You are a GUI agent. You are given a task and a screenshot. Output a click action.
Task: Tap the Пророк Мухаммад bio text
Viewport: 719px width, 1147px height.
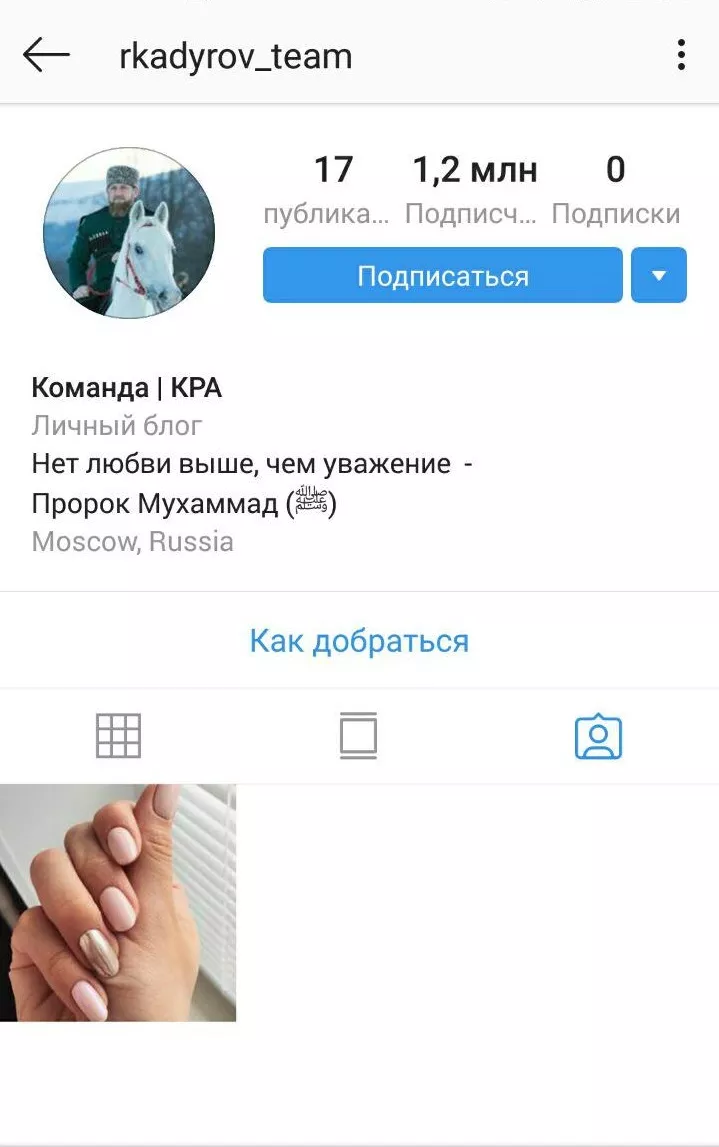coord(155,504)
